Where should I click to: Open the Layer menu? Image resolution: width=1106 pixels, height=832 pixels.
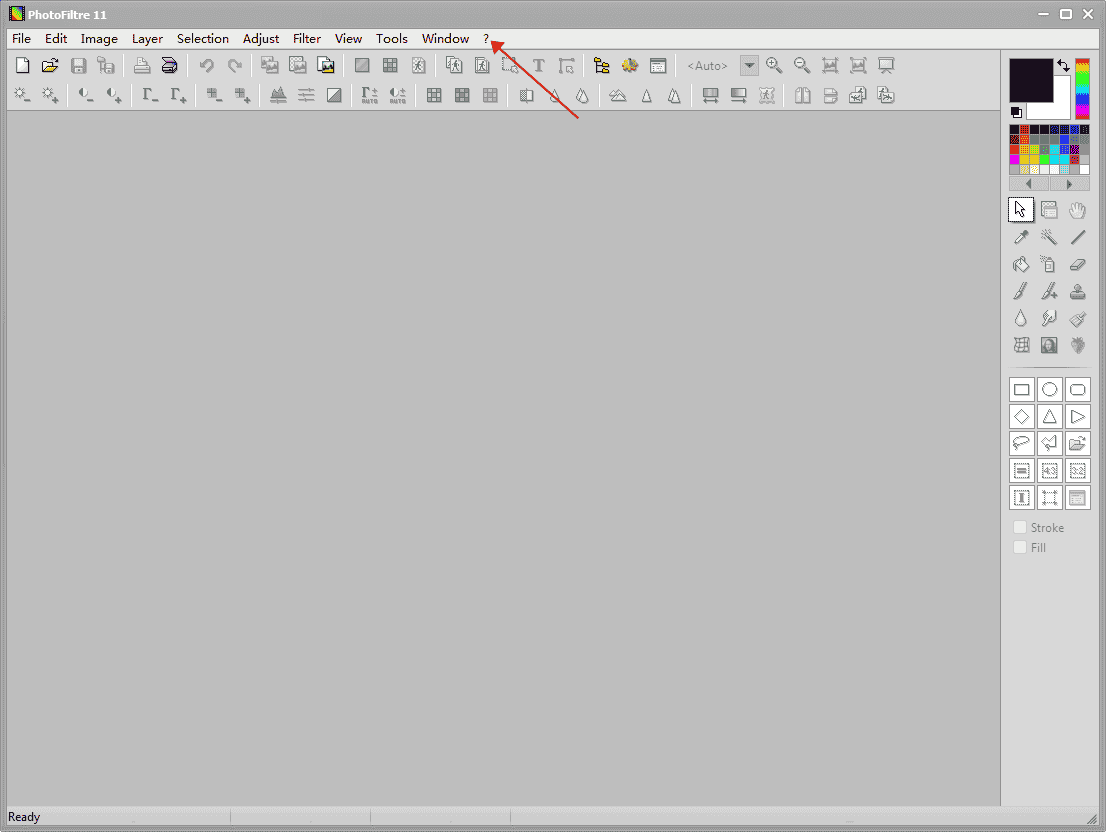[x=147, y=39]
